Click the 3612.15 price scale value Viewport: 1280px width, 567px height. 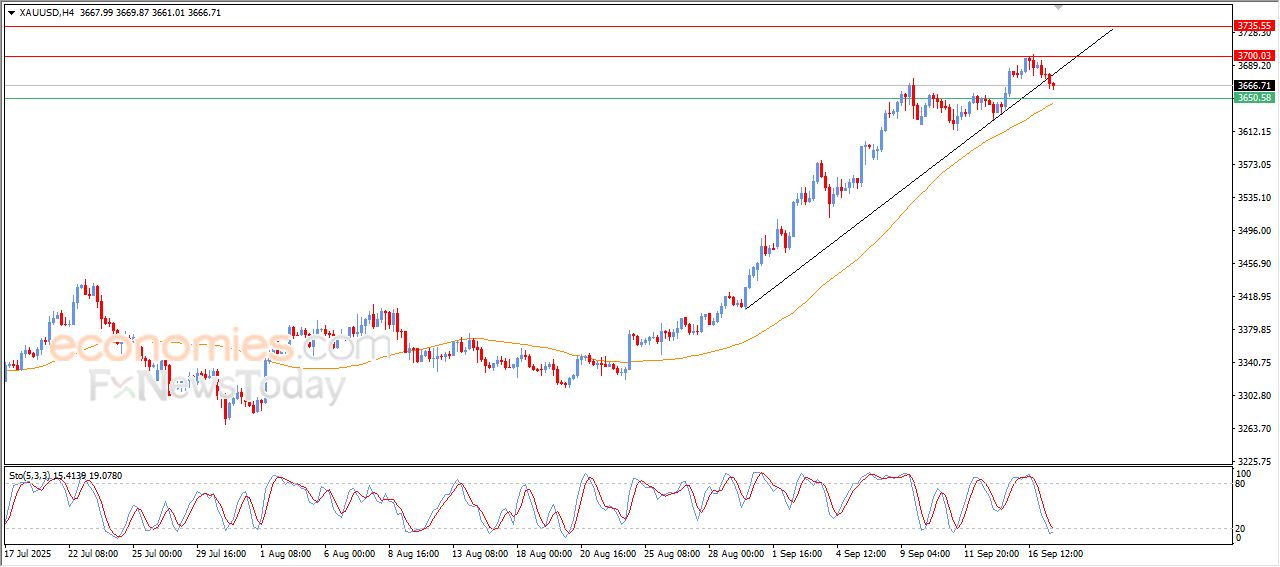1253,132
